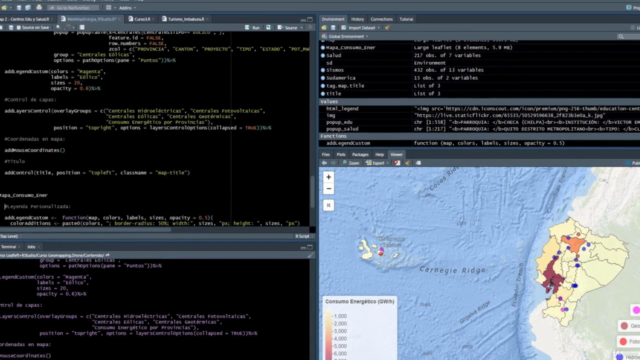Save workspace icon in Environment pane
The image size is (640, 360).
pos(333,28)
